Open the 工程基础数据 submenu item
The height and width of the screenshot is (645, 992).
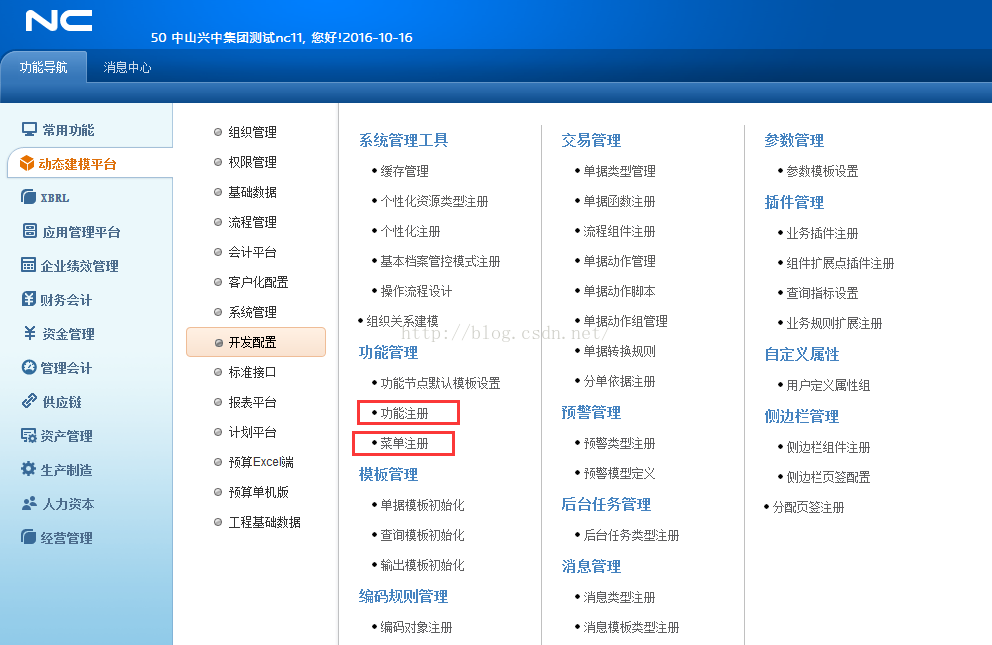tap(264, 522)
